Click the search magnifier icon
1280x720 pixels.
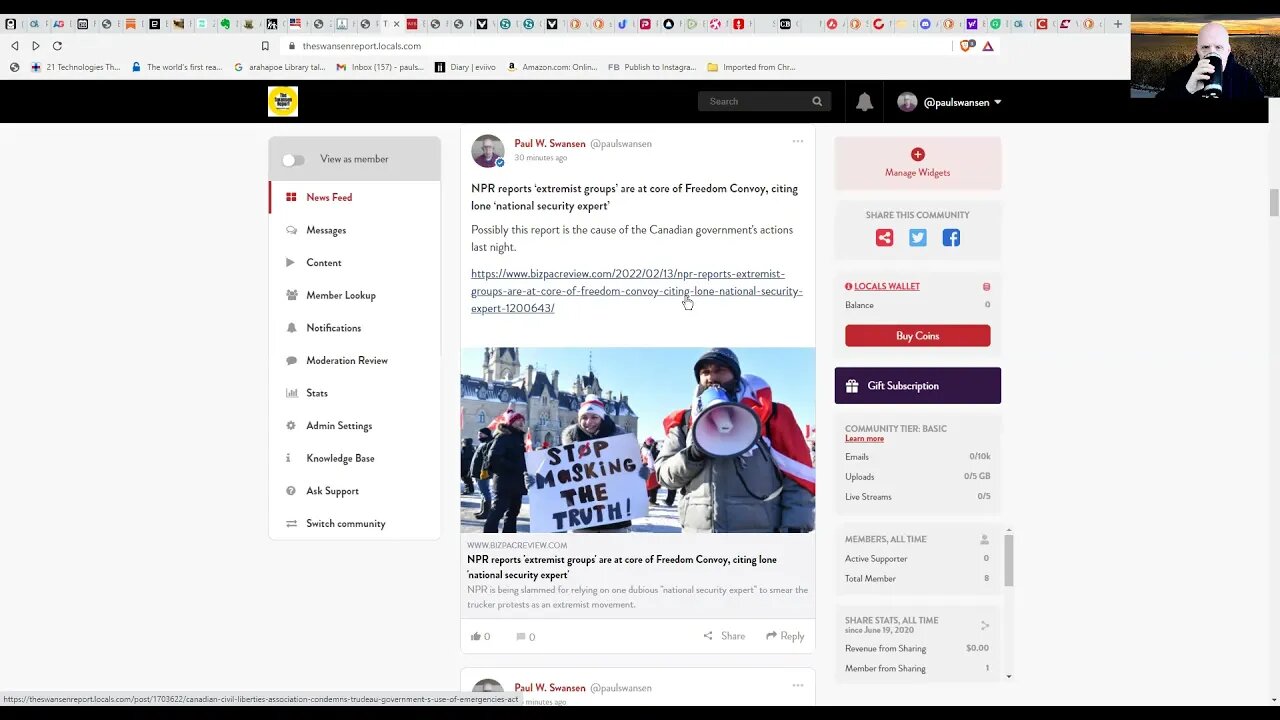pos(817,101)
